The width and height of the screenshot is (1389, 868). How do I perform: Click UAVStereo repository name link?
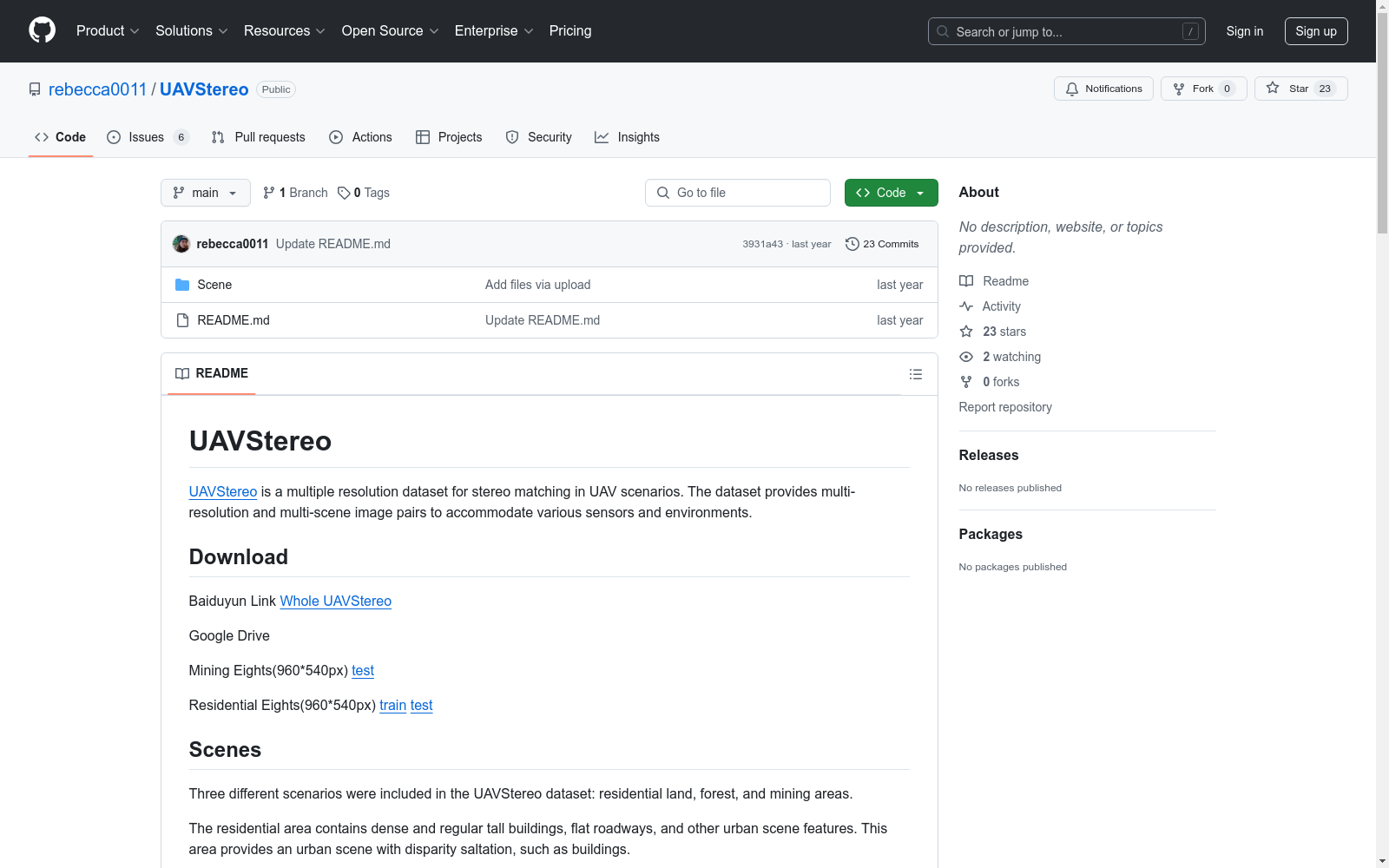click(204, 89)
